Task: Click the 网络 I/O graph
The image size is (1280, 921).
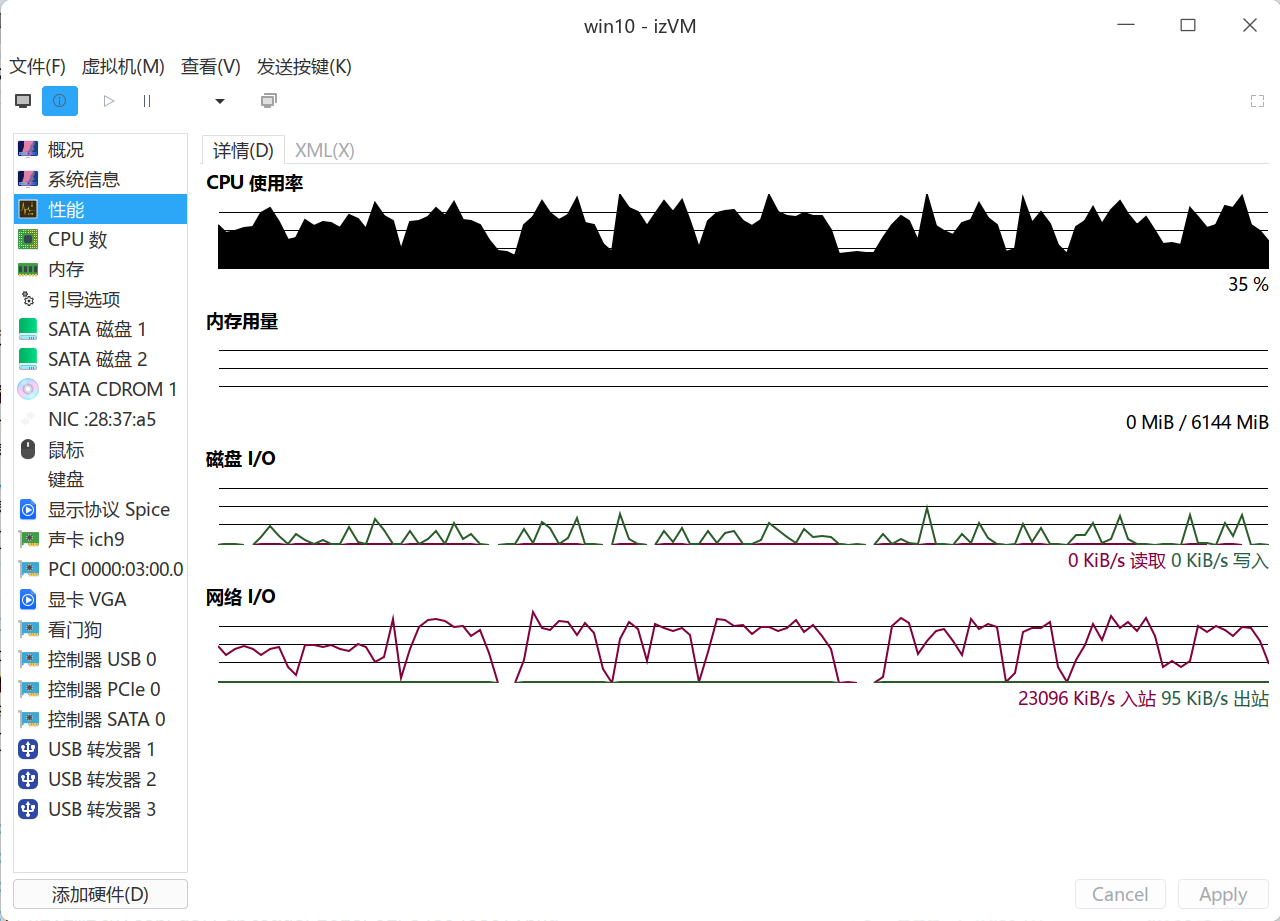Action: (743, 645)
